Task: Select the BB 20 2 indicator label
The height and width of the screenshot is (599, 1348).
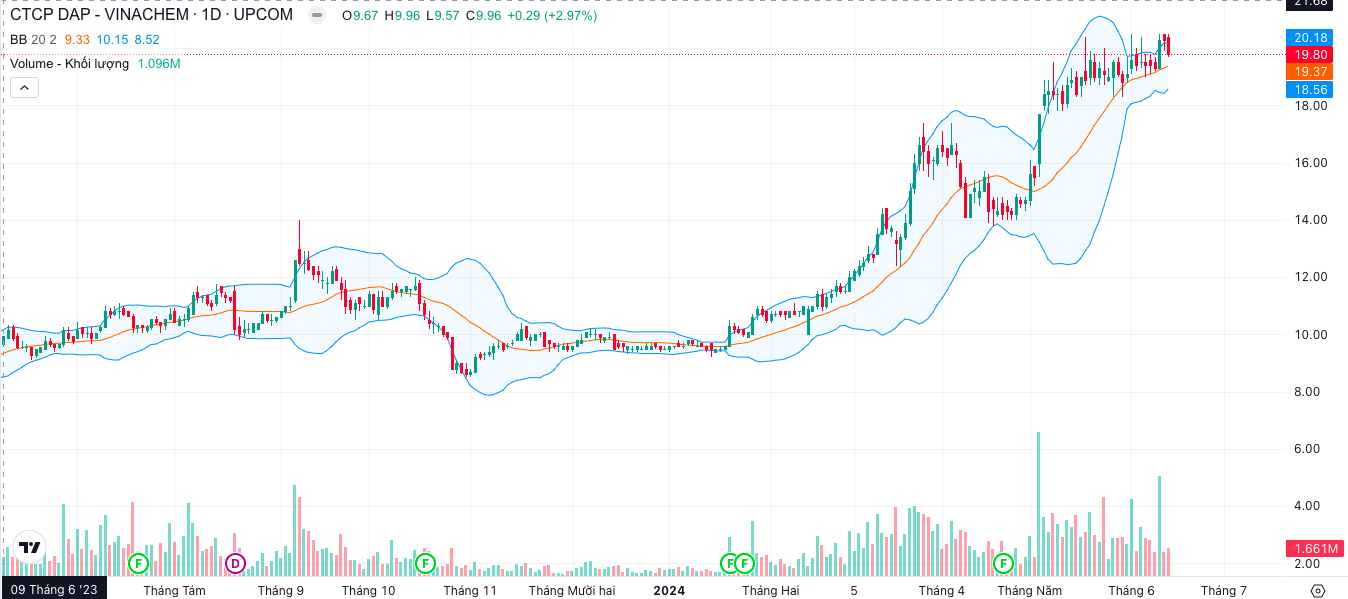Action: point(33,39)
